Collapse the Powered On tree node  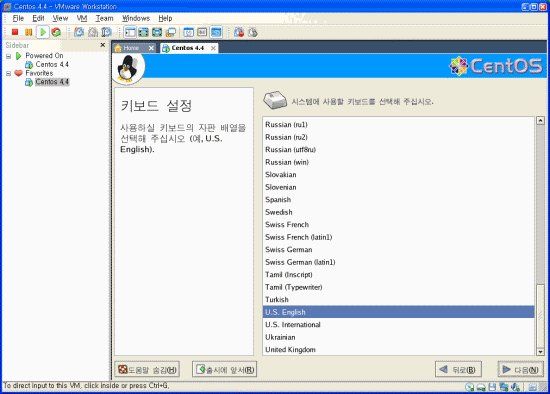tap(8, 56)
